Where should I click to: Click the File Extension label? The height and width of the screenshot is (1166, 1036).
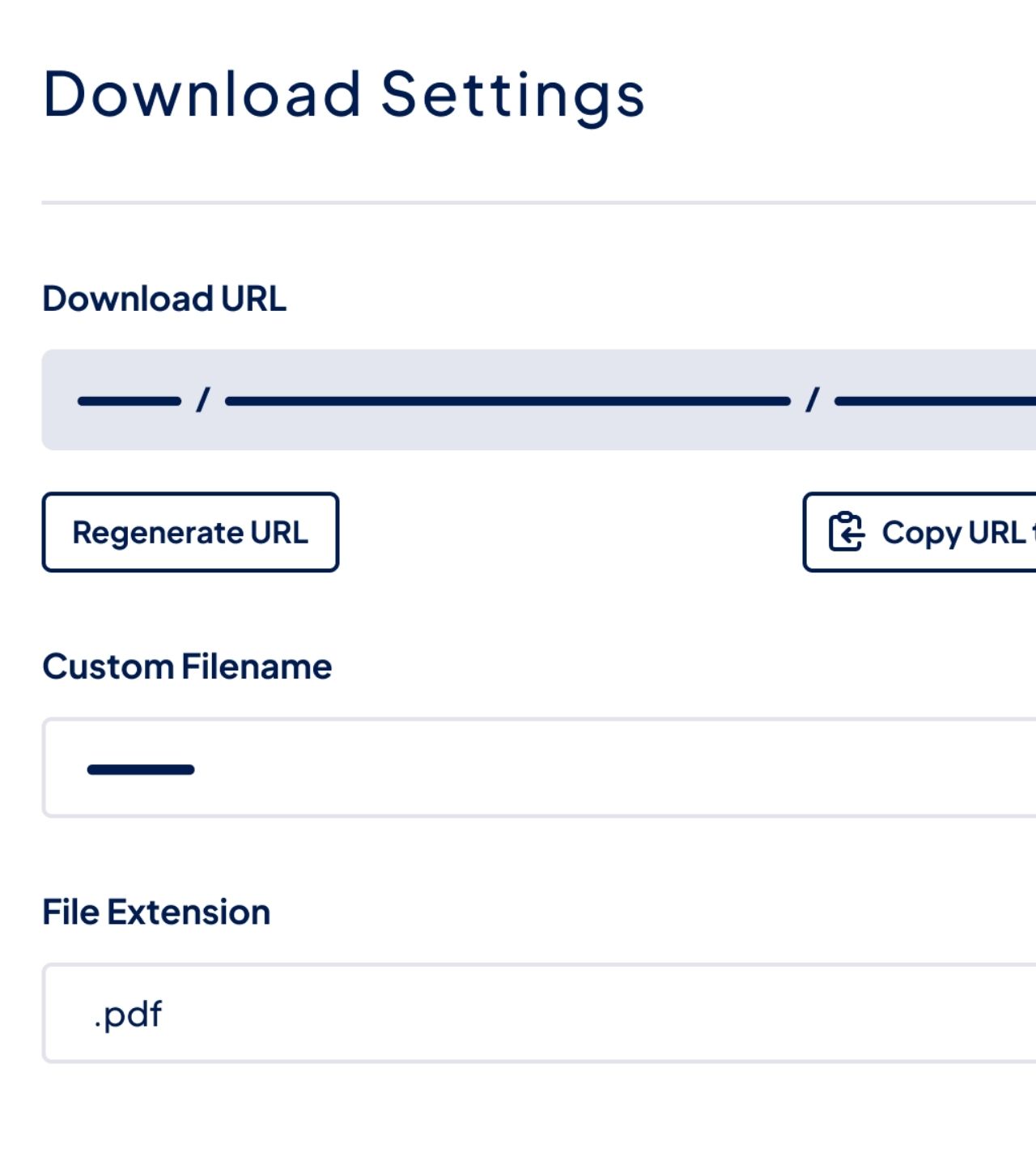pyautogui.click(x=156, y=910)
